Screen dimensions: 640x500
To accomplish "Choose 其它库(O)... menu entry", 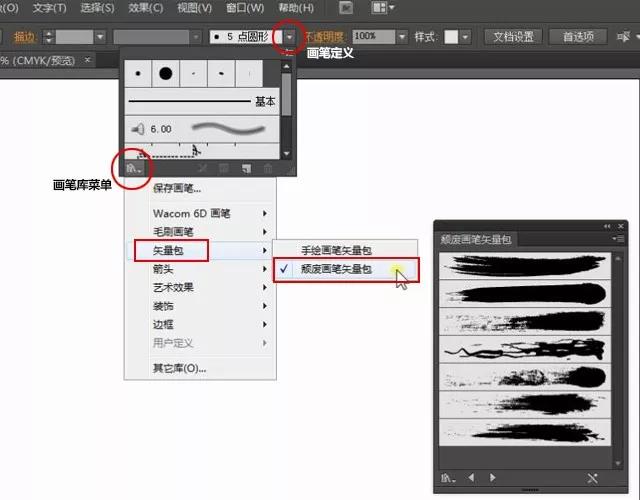I will click(x=180, y=368).
